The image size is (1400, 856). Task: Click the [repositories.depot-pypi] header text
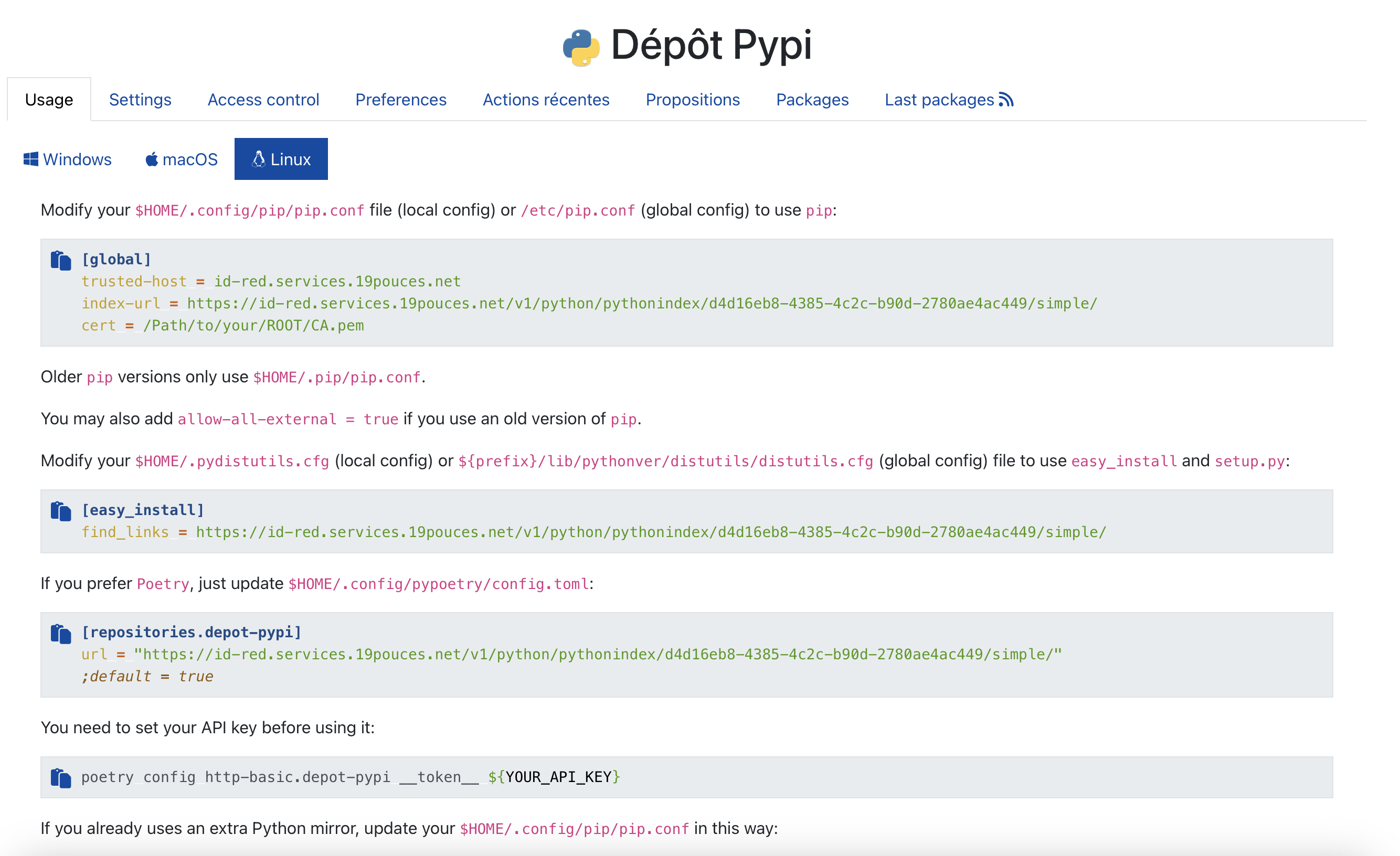[x=192, y=632]
